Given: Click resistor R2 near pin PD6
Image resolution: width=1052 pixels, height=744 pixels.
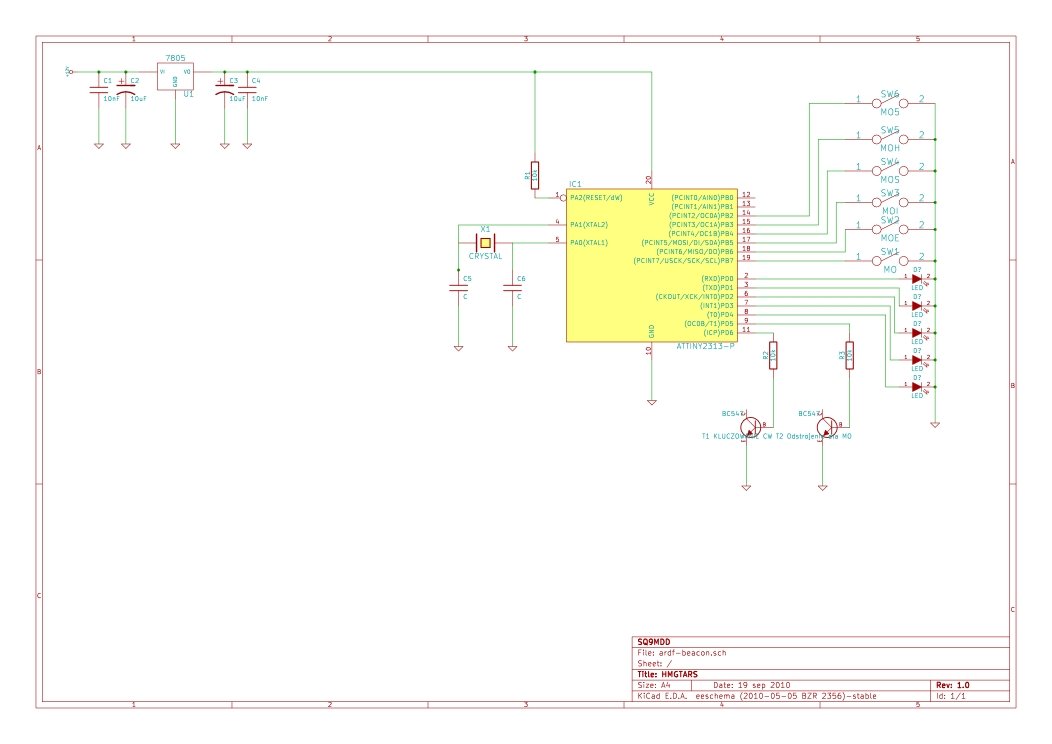Looking at the screenshot, I should click(x=773, y=355).
